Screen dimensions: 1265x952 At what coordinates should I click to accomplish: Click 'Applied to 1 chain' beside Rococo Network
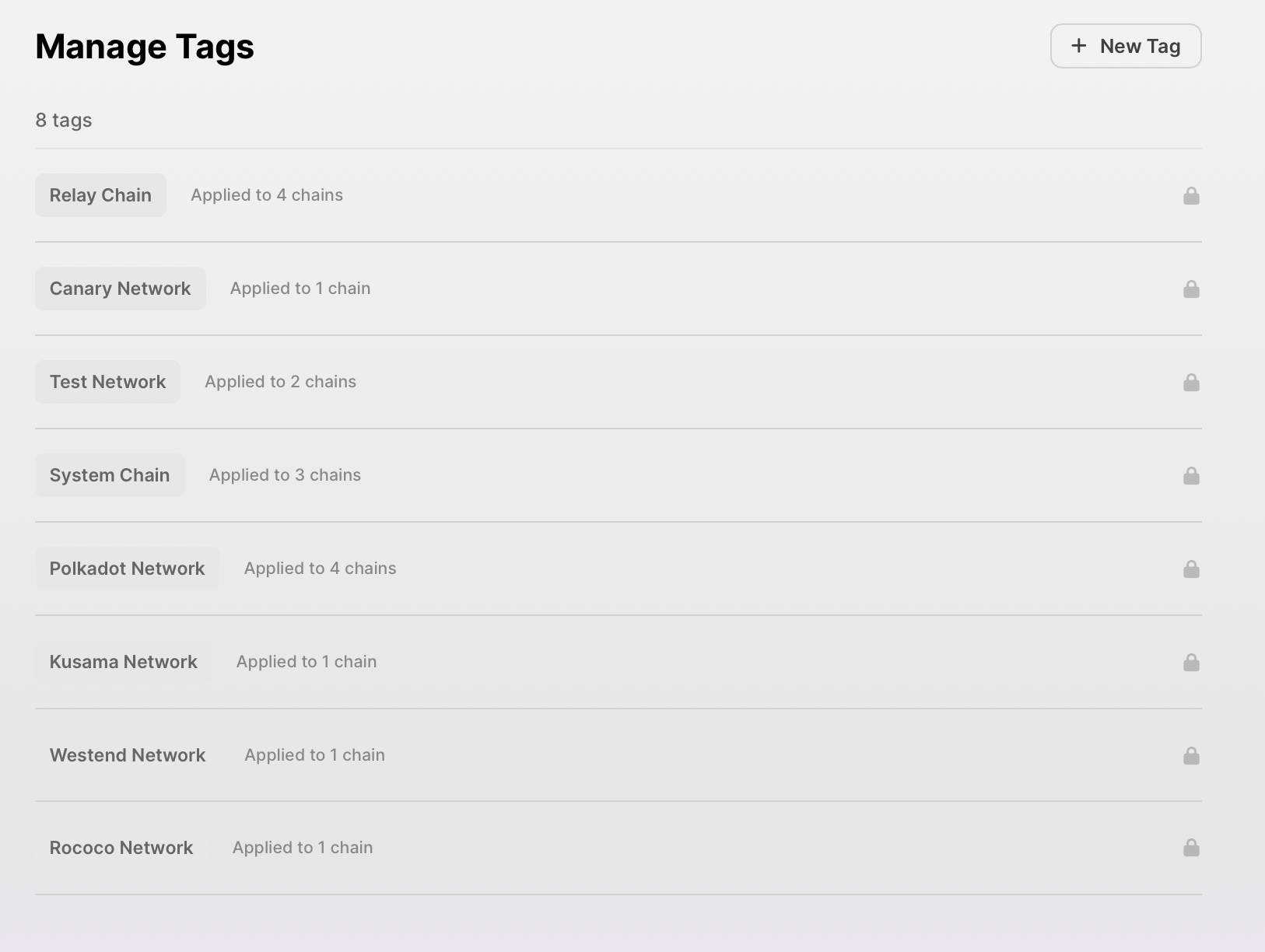303,848
